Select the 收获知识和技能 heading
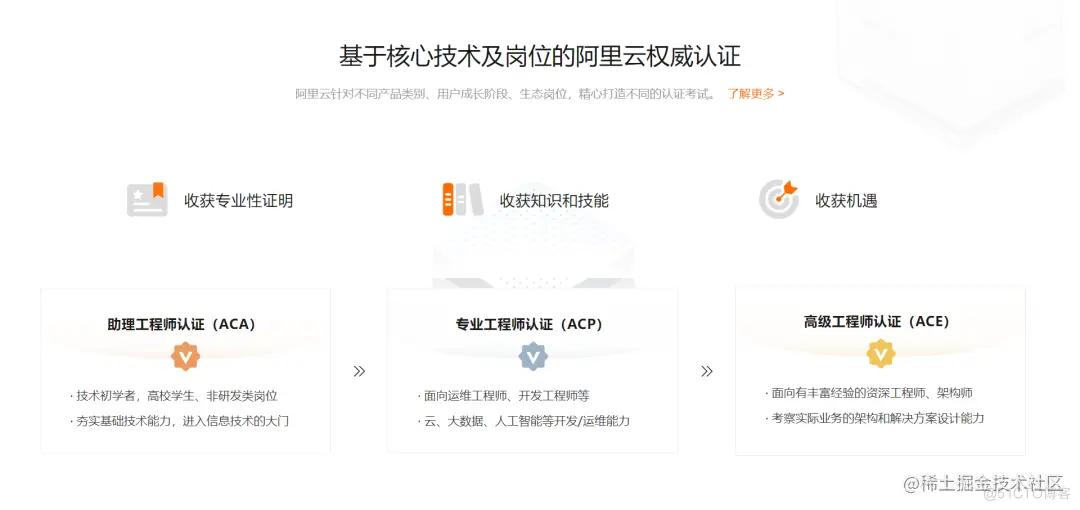The width and height of the screenshot is (1080, 510). tap(554, 201)
